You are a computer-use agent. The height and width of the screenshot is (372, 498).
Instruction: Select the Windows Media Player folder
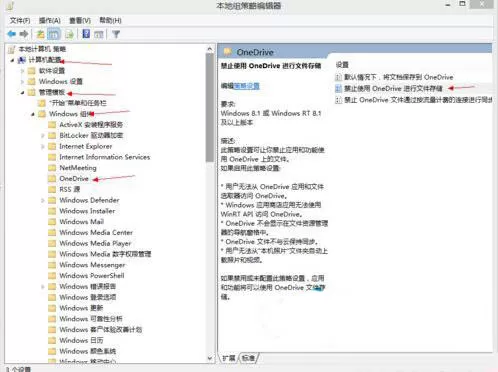coord(95,243)
